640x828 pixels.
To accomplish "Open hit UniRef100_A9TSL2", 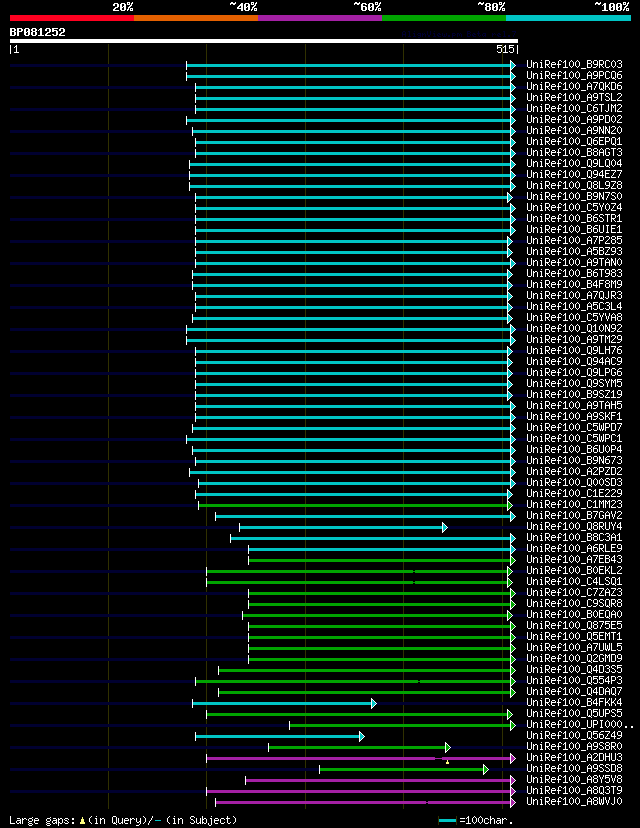I will (574, 97).
